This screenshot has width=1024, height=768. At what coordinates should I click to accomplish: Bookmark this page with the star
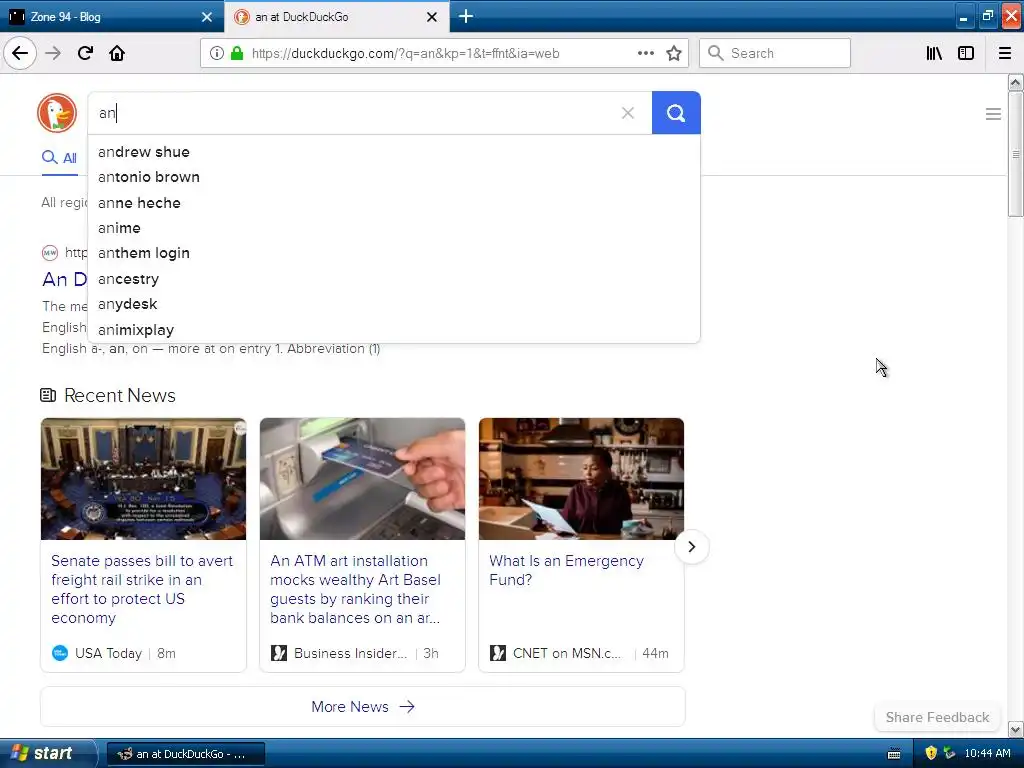coord(674,53)
